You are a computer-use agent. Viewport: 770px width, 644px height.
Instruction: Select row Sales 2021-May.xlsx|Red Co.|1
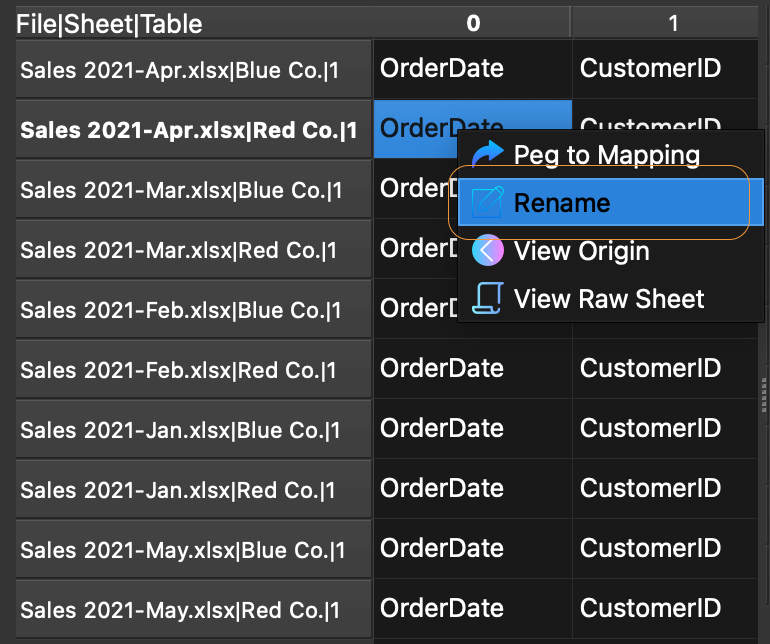[x=193, y=610]
